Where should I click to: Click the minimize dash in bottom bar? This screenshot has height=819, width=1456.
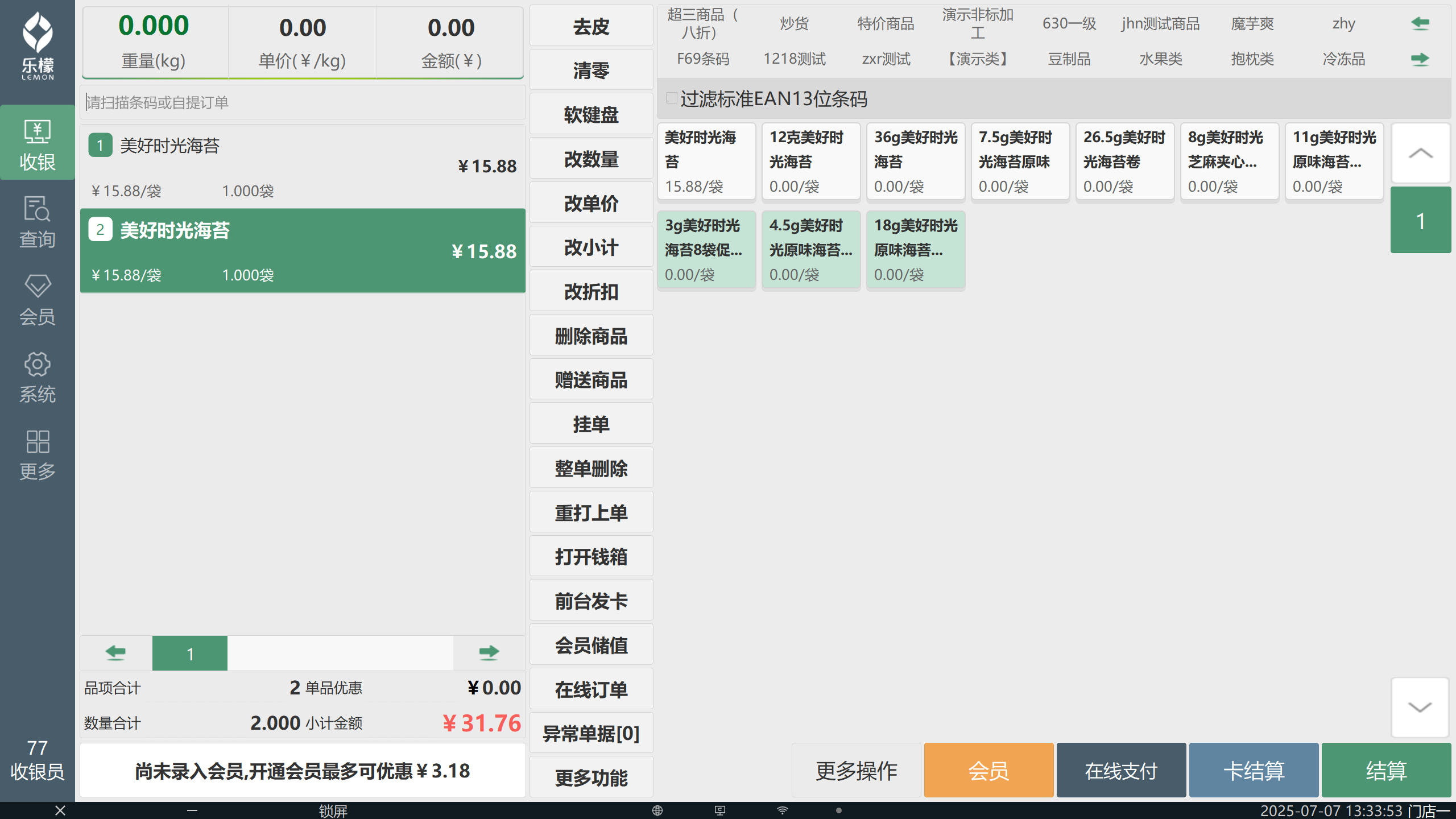pos(192,810)
